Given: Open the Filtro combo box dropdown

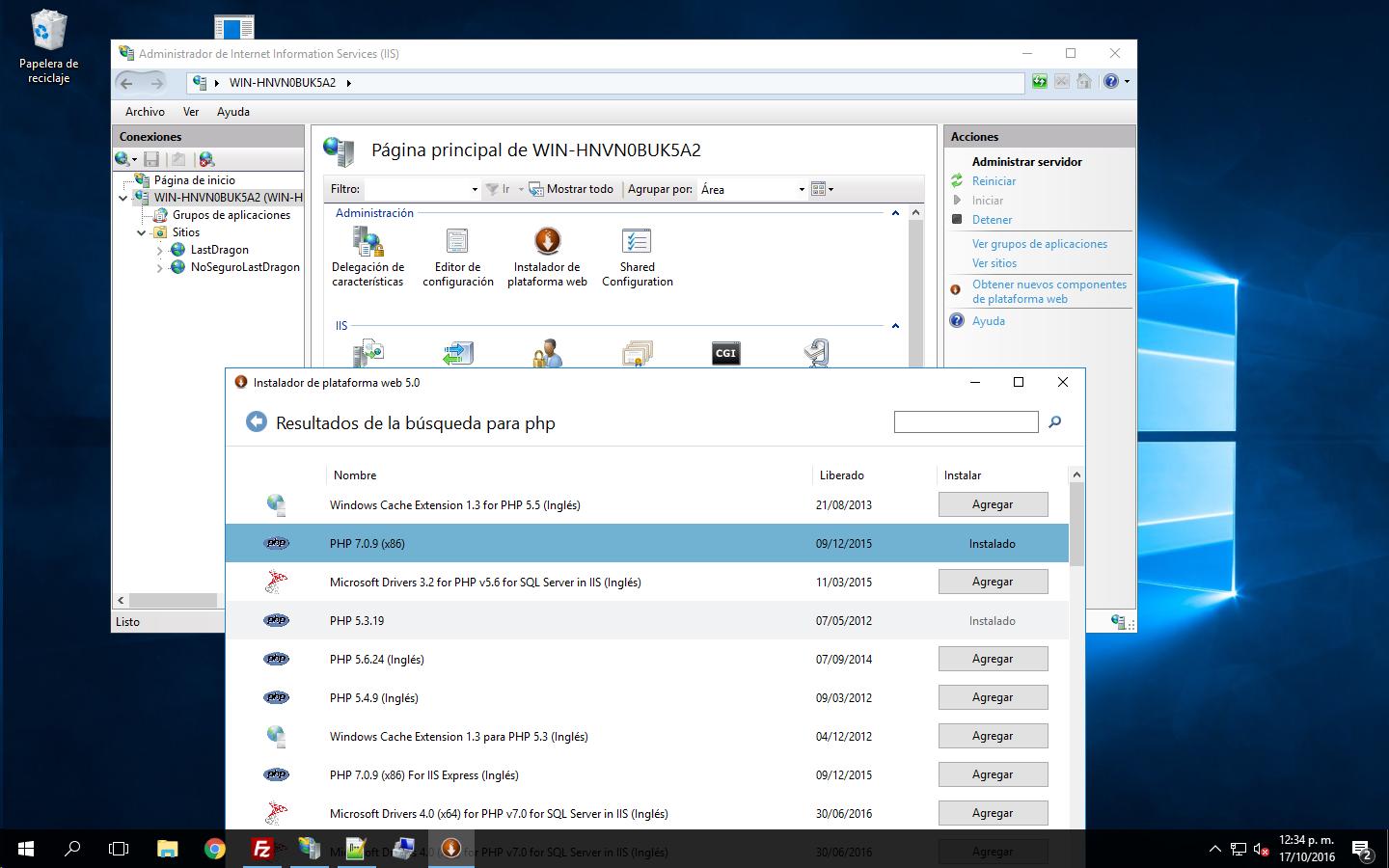Looking at the screenshot, I should pyautogui.click(x=474, y=190).
